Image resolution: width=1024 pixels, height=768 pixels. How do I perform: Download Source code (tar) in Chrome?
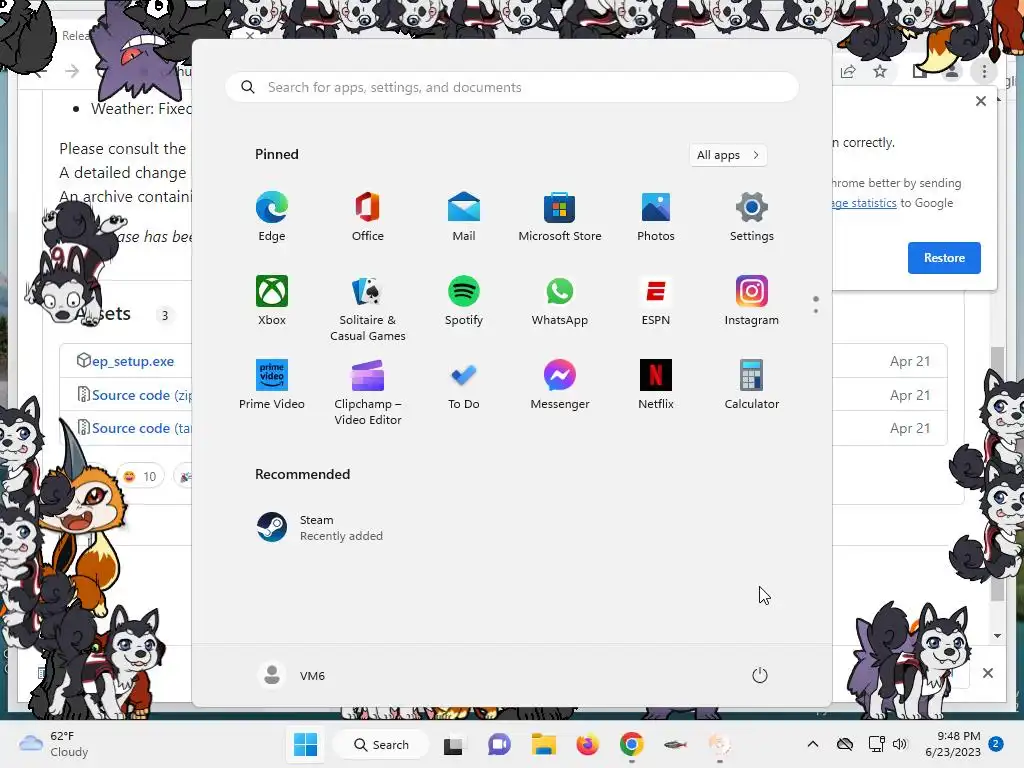(141, 428)
